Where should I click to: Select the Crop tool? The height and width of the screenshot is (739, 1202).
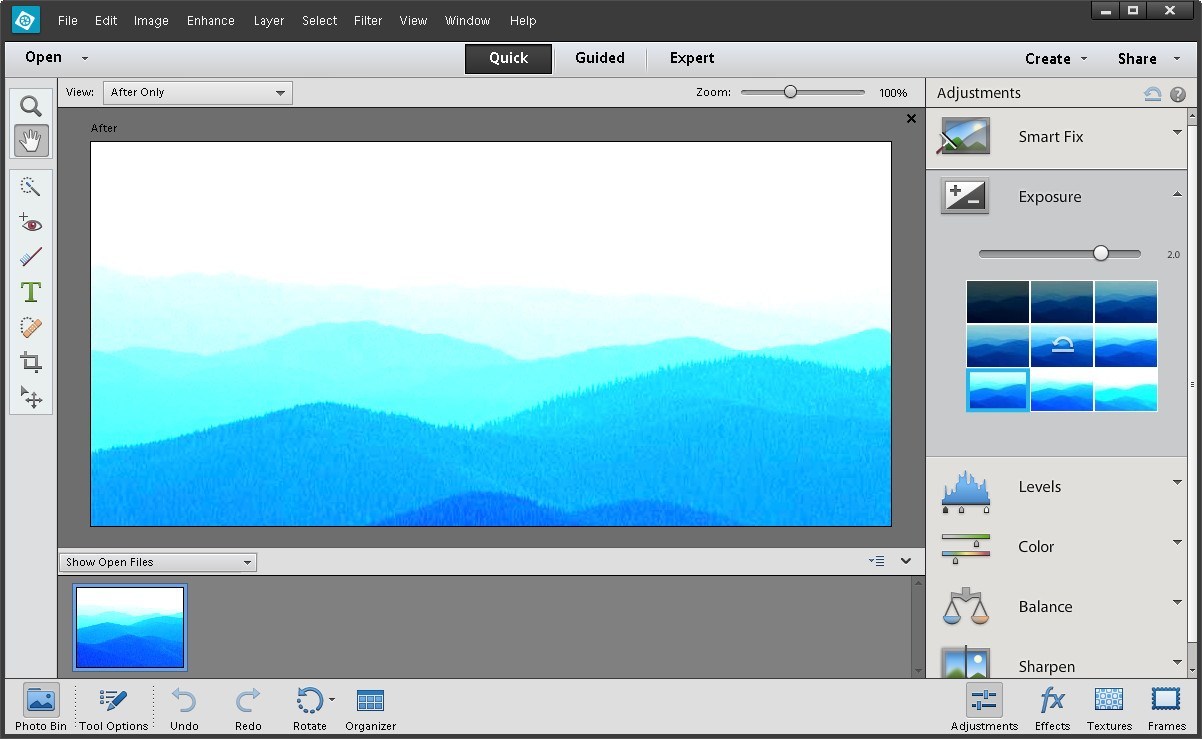(x=30, y=363)
